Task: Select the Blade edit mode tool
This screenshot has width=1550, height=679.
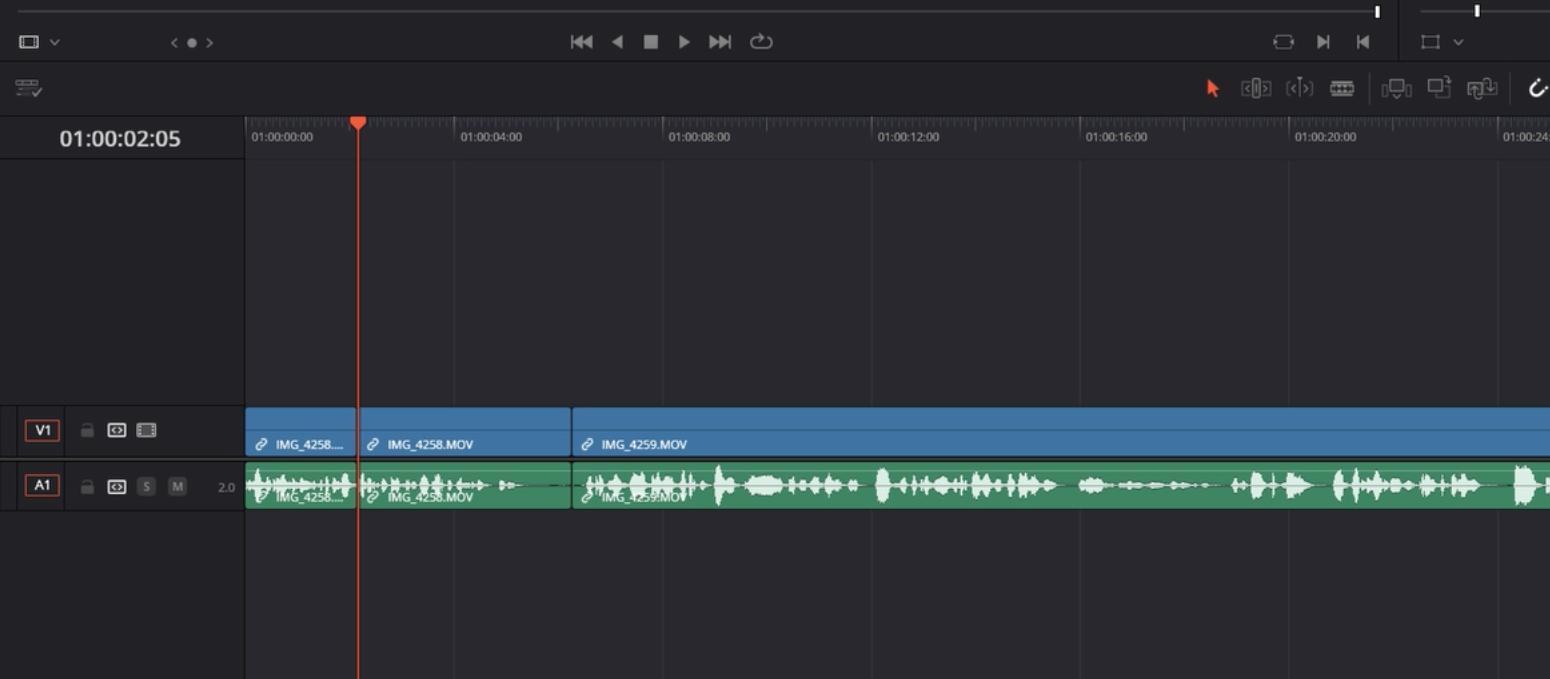Action: tap(1342, 89)
